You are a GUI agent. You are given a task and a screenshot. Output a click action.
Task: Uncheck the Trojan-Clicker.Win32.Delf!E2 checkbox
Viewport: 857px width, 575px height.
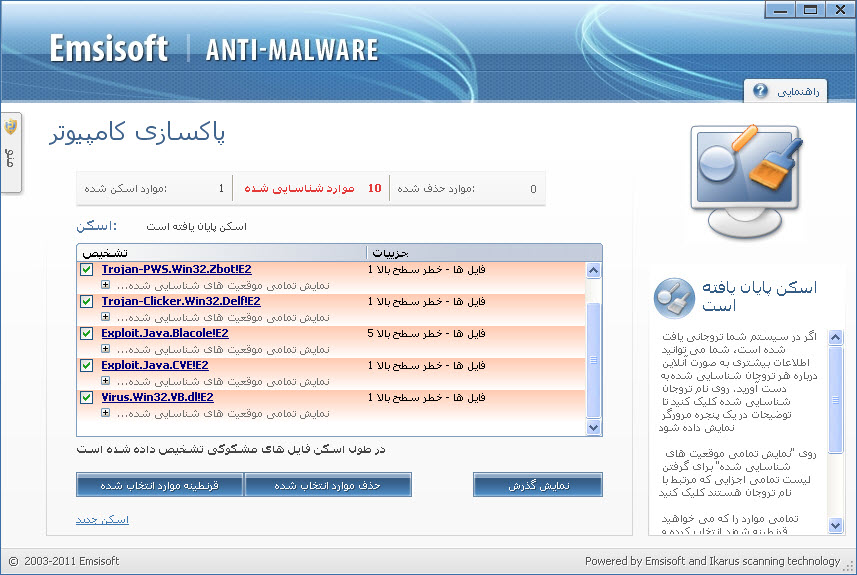pyautogui.click(x=86, y=301)
